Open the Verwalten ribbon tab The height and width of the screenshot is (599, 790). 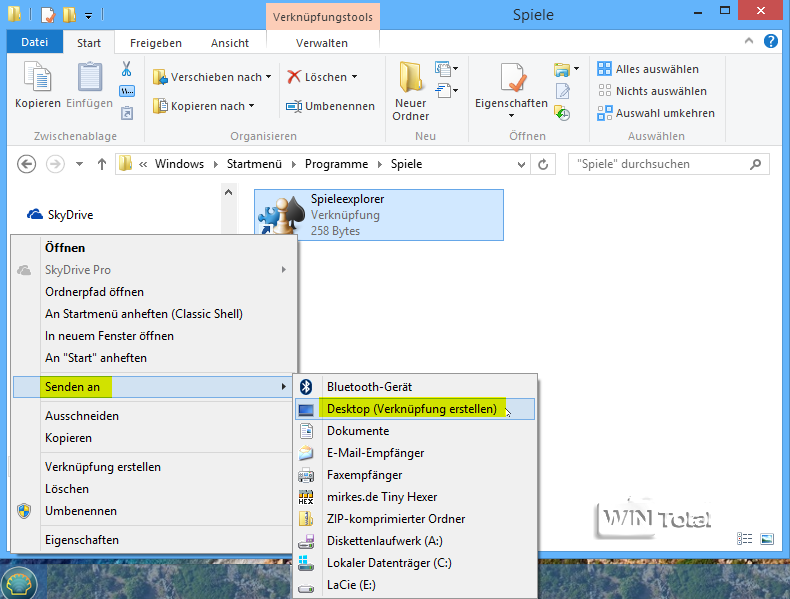click(x=322, y=43)
